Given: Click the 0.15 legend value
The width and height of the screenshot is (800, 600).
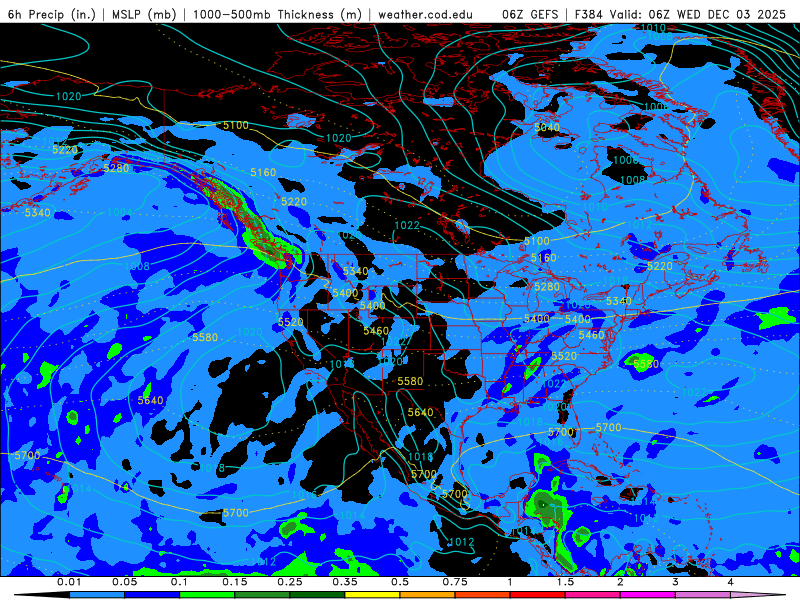Looking at the screenshot, I should pyautogui.click(x=235, y=582).
